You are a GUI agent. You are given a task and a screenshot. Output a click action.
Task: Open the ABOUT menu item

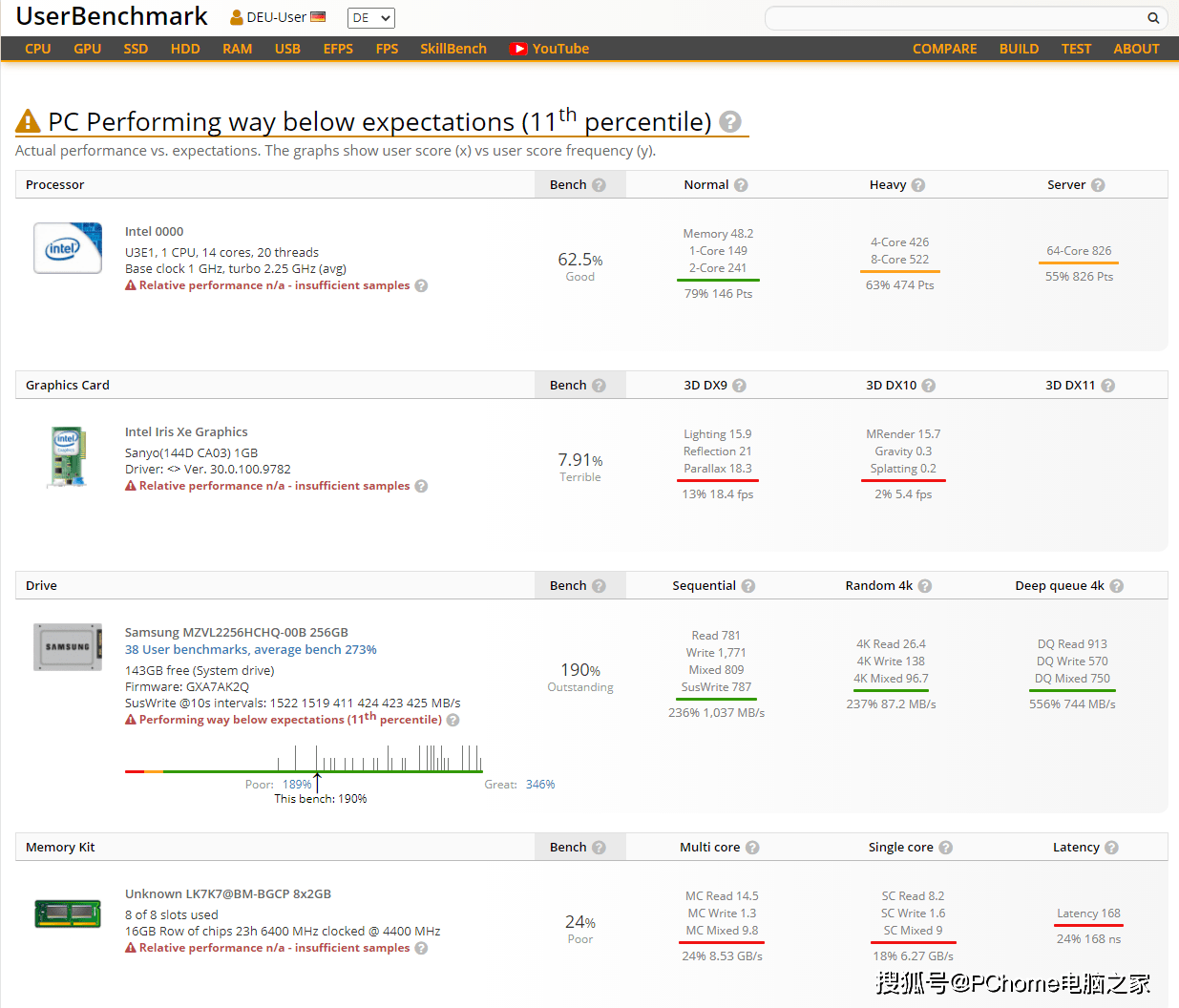1136,49
